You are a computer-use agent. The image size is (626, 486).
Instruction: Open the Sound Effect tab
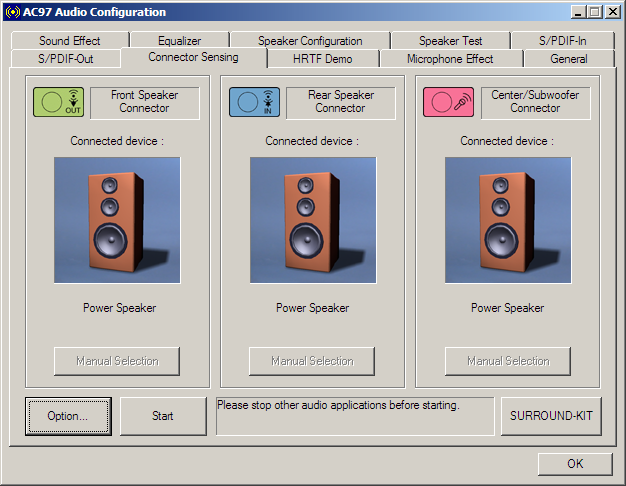point(70,41)
